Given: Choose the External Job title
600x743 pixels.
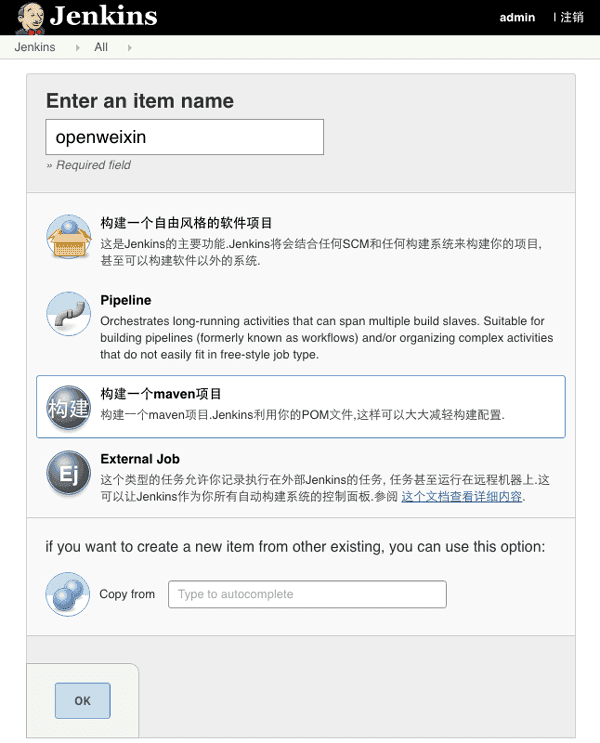Looking at the screenshot, I should [140, 459].
